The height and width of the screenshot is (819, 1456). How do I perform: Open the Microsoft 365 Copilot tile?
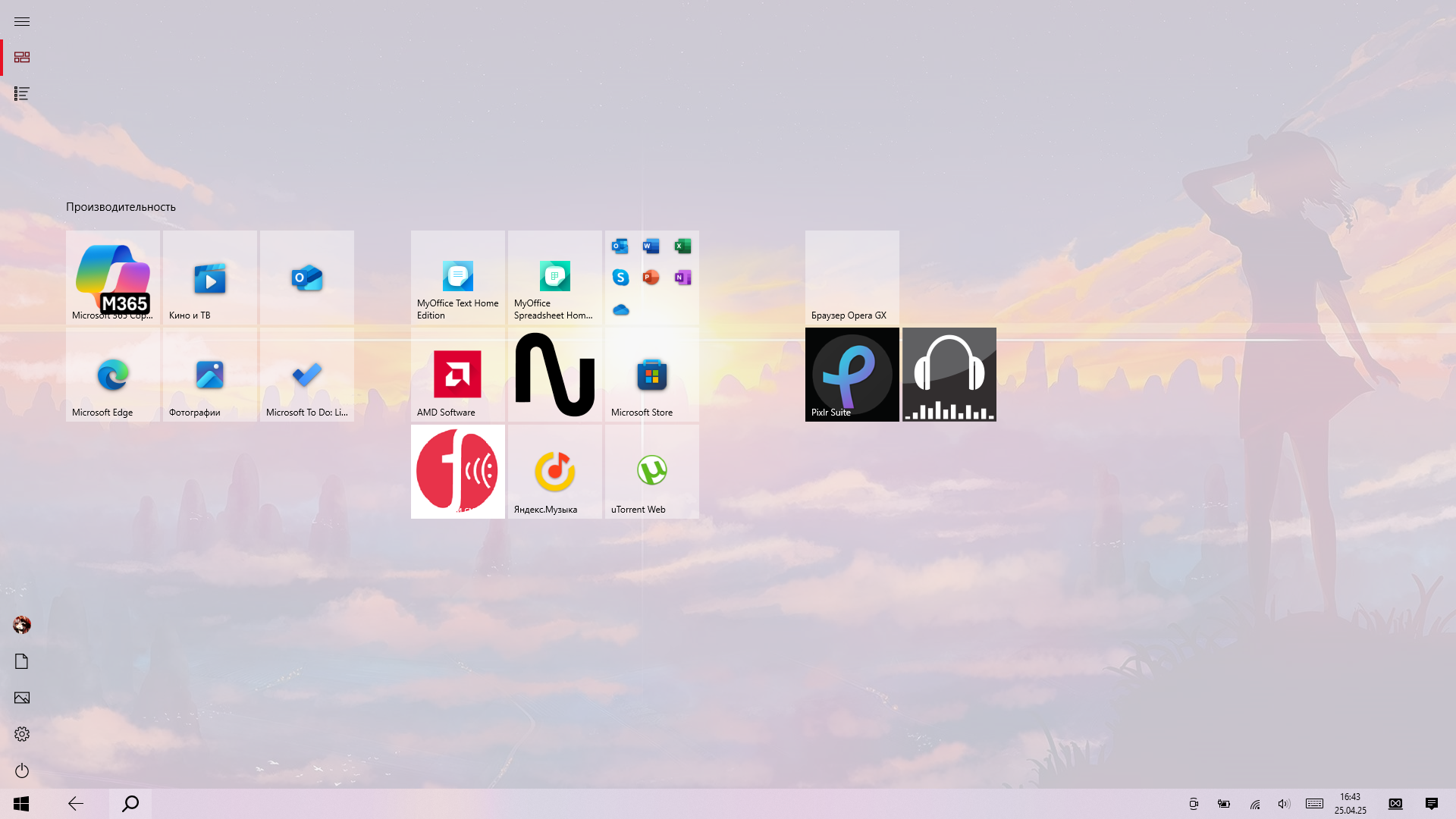(113, 278)
